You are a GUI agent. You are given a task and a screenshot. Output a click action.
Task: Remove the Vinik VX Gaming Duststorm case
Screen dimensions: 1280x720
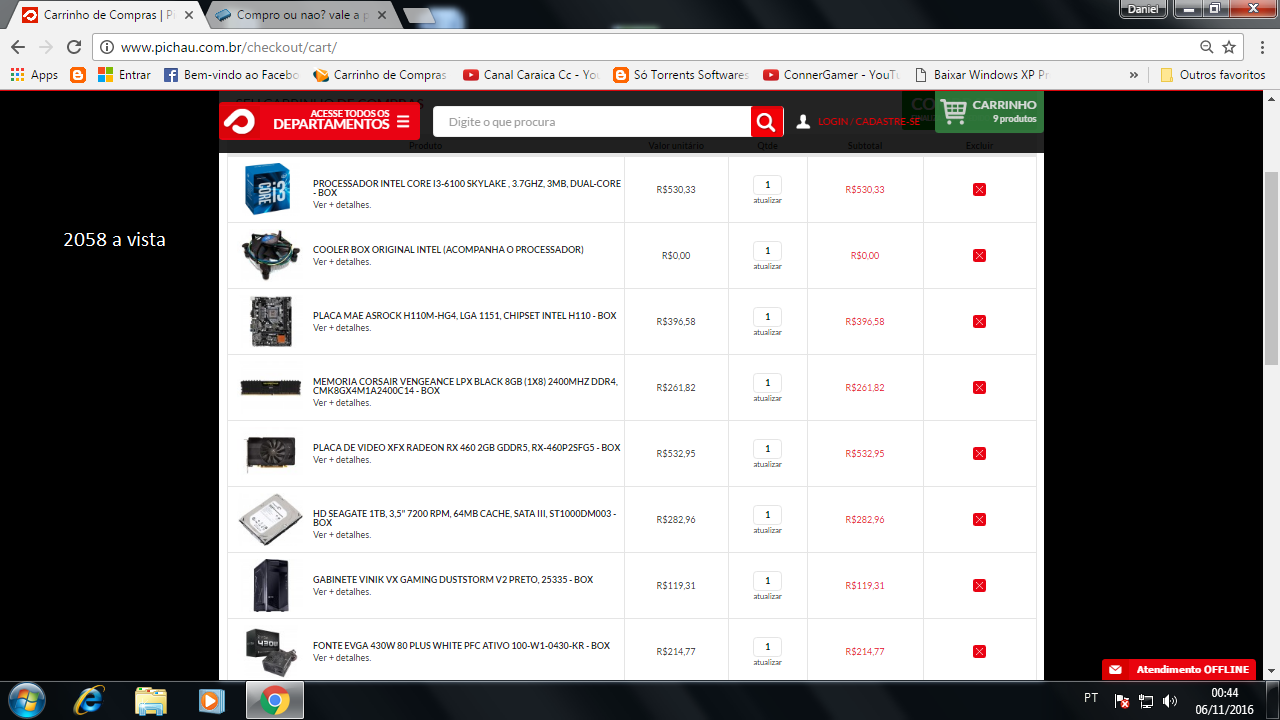(x=979, y=585)
